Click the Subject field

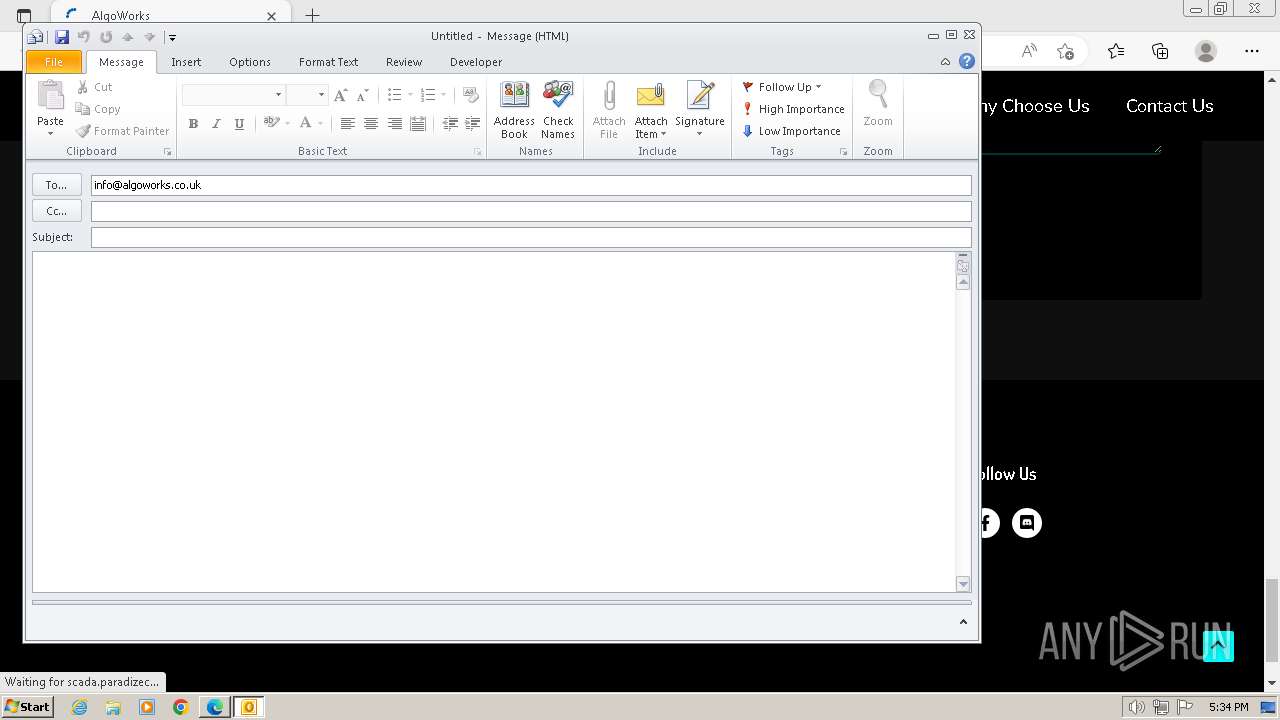(x=531, y=237)
